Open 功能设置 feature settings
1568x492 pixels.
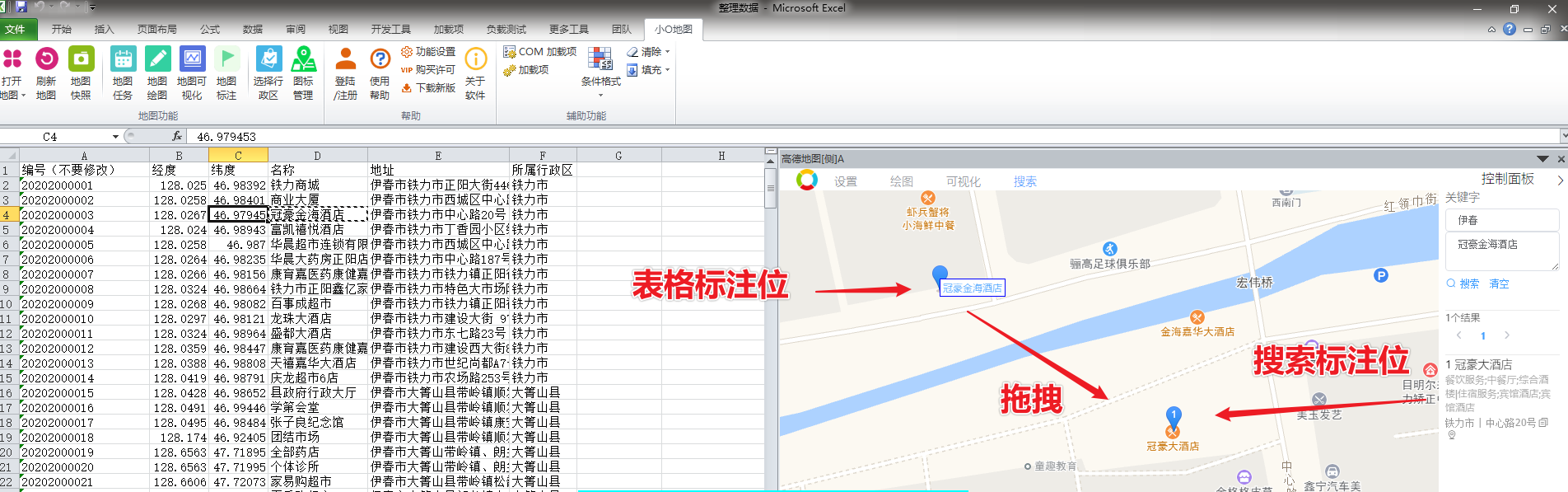click(x=428, y=51)
